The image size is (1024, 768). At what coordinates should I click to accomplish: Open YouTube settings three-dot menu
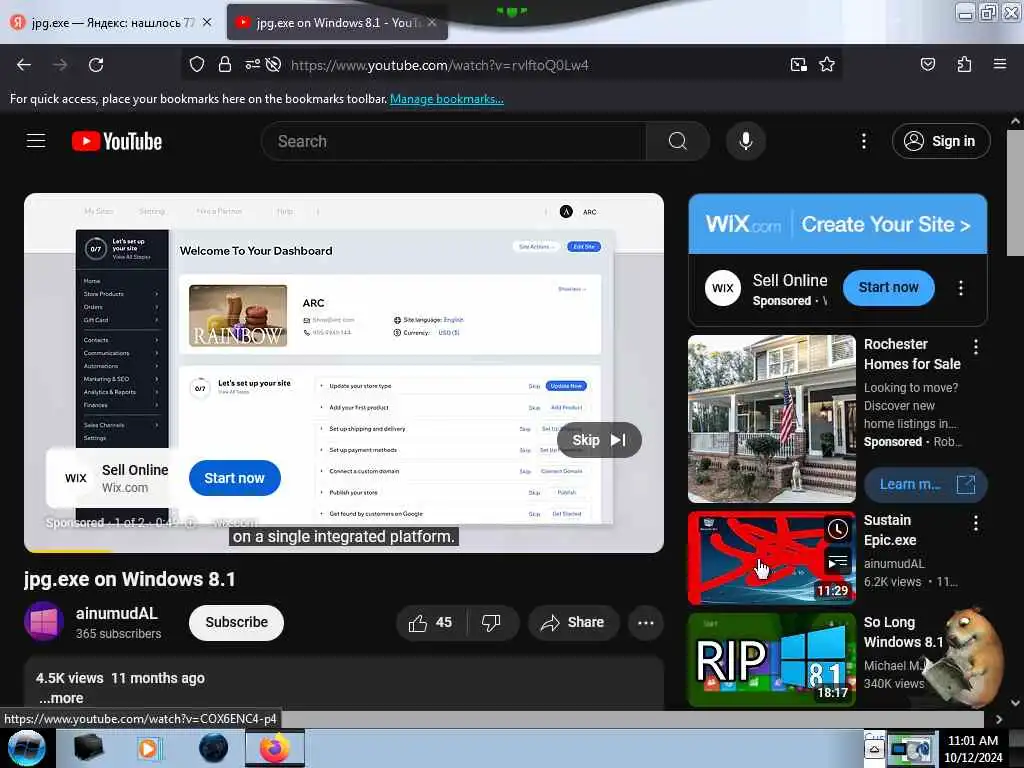(x=863, y=141)
